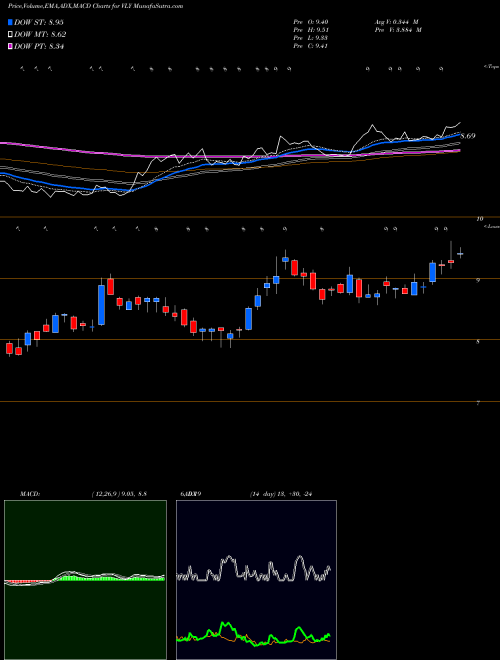The image size is (500, 660).
Task: Click the 'Avg V: 0.344 M' volume text
Action: 398,22
